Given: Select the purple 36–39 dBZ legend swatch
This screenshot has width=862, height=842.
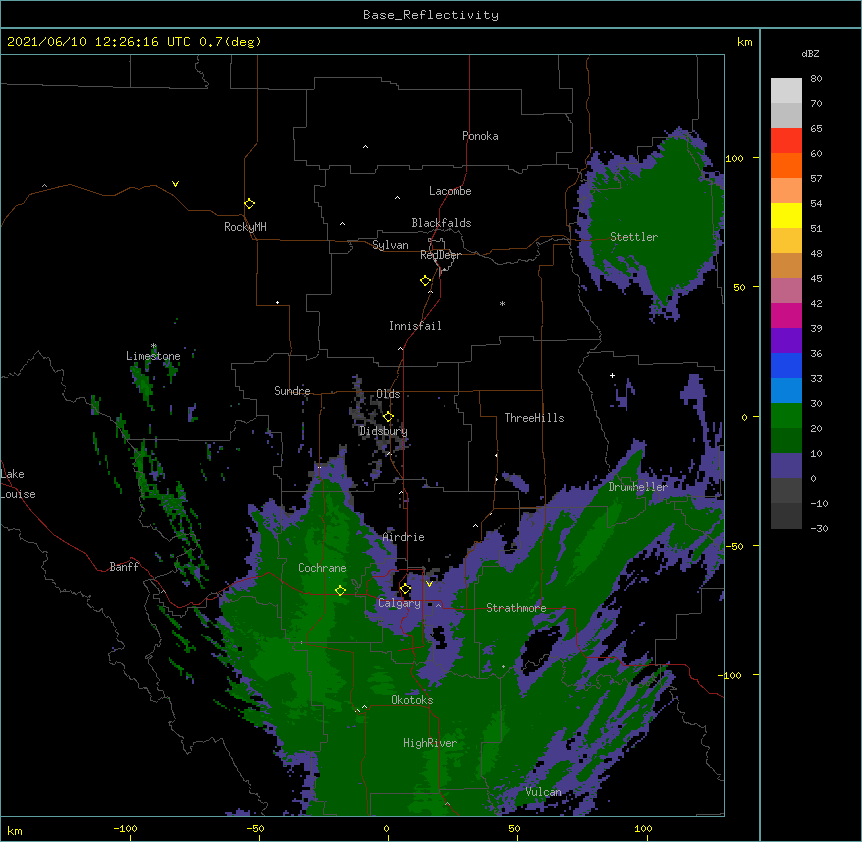Looking at the screenshot, I should tap(786, 340).
